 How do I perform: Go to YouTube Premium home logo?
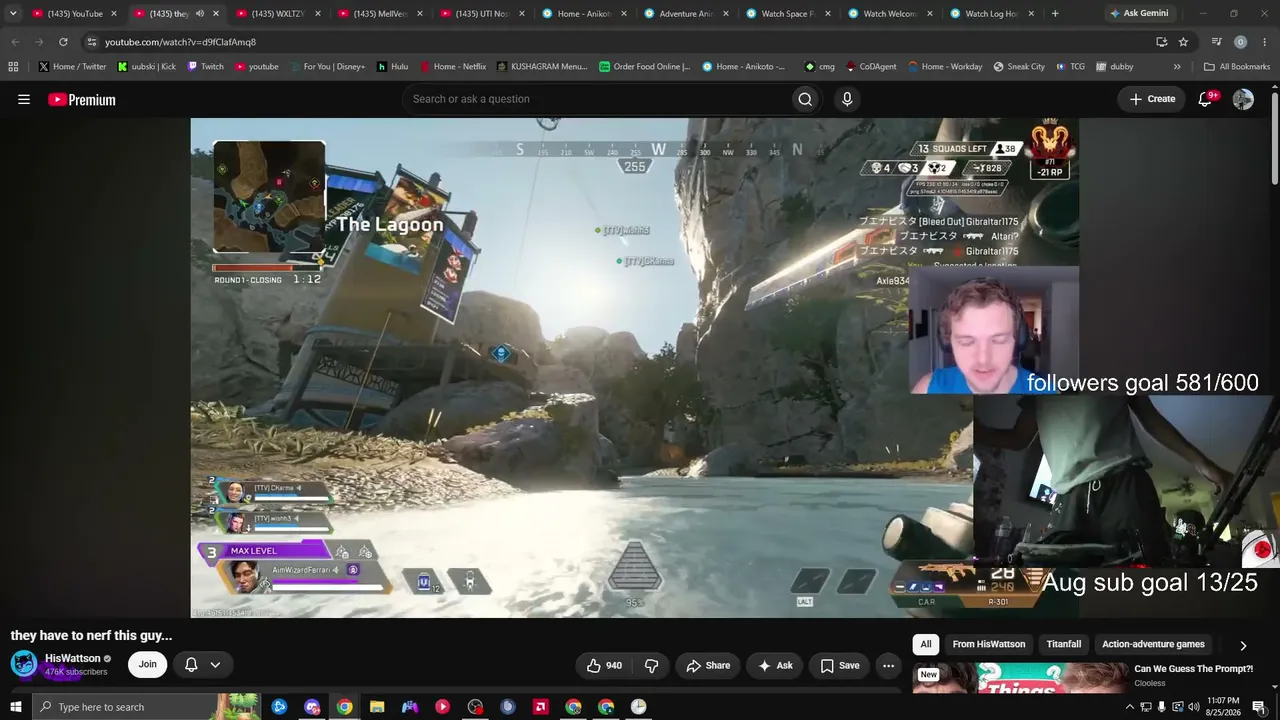point(82,99)
